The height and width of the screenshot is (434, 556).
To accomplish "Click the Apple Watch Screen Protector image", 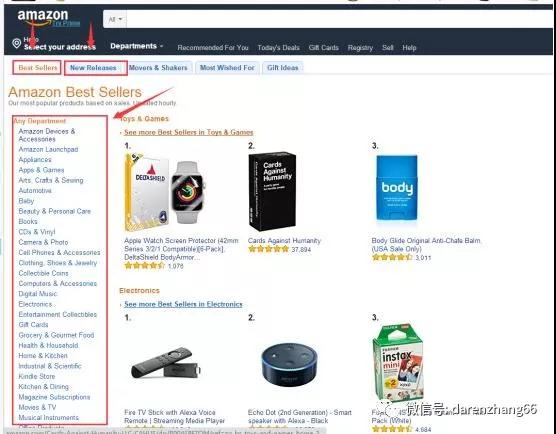I will 165,192.
